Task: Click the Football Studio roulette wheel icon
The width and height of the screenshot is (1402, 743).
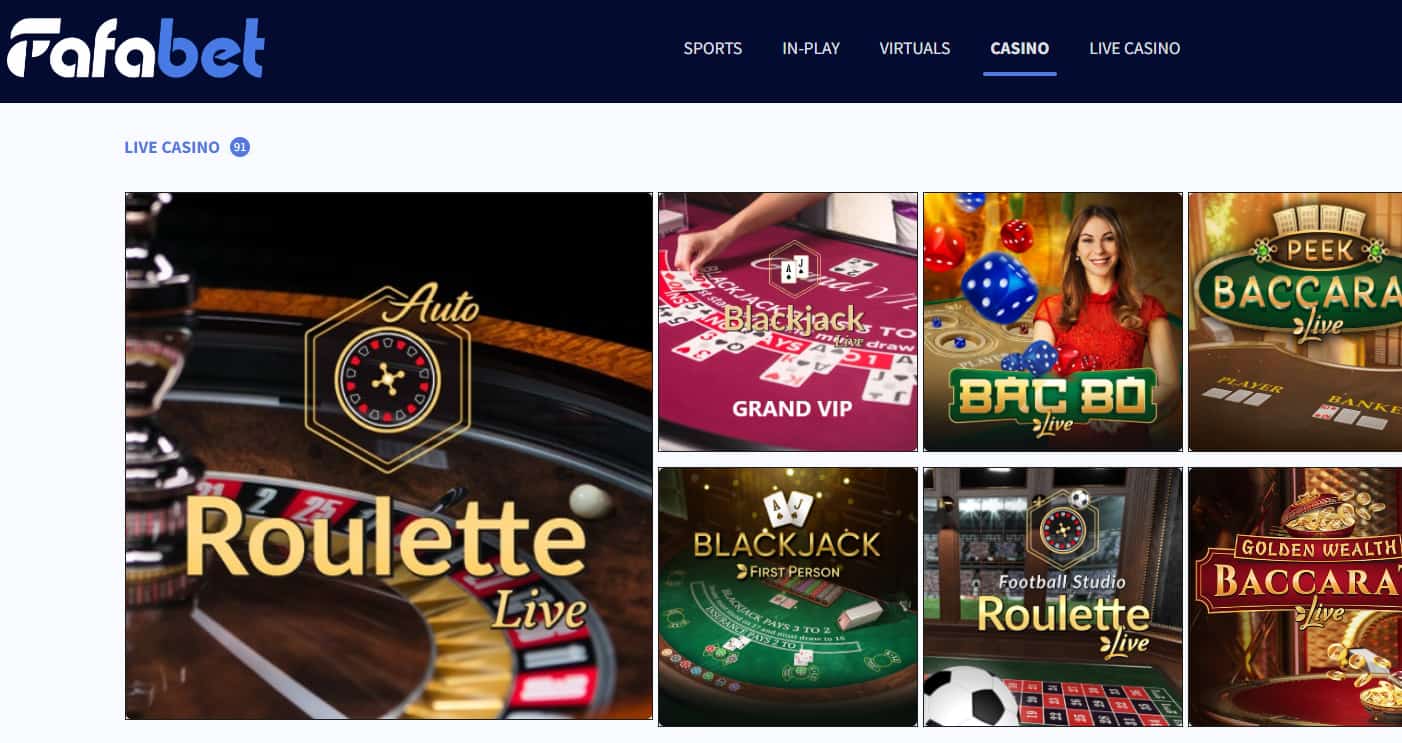Action: tap(1062, 530)
